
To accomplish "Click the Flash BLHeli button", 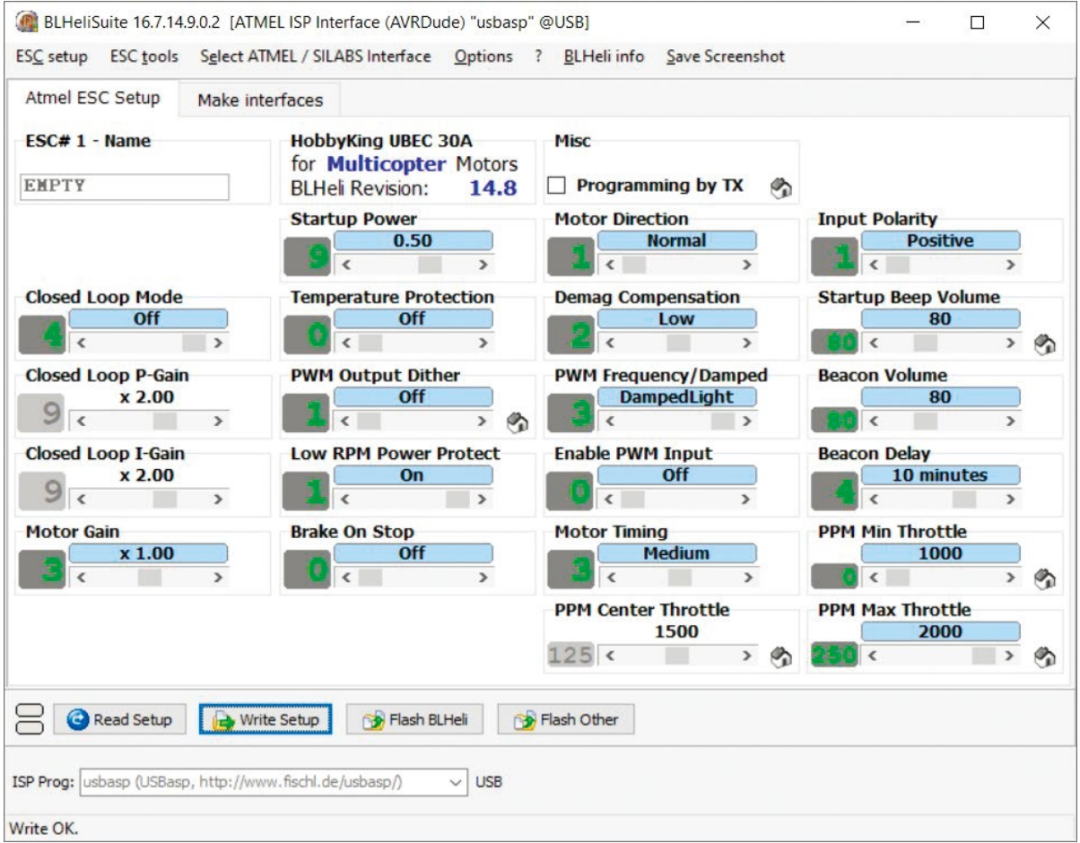I will pos(415,720).
